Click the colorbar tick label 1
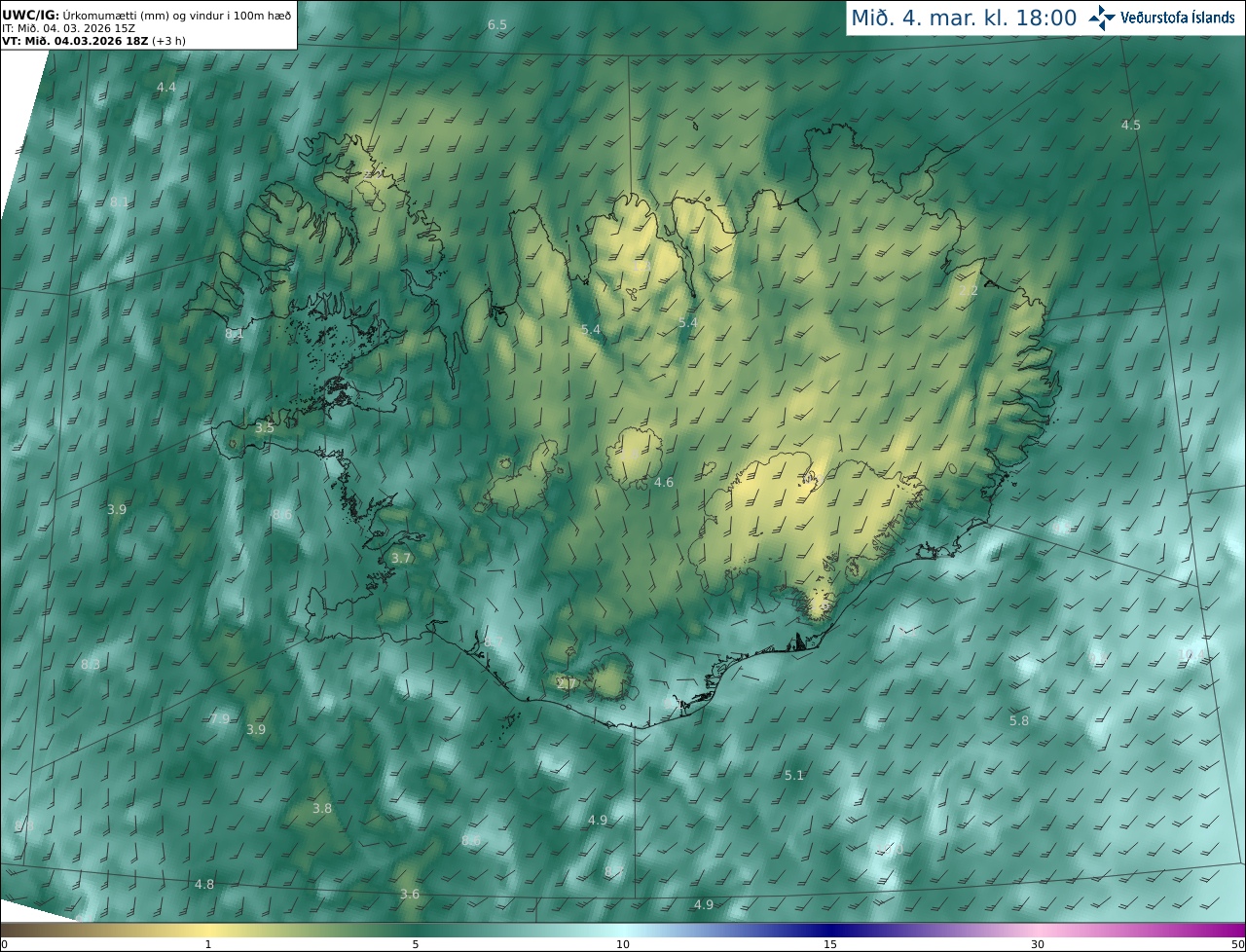This screenshot has width=1246, height=952. pos(208,944)
